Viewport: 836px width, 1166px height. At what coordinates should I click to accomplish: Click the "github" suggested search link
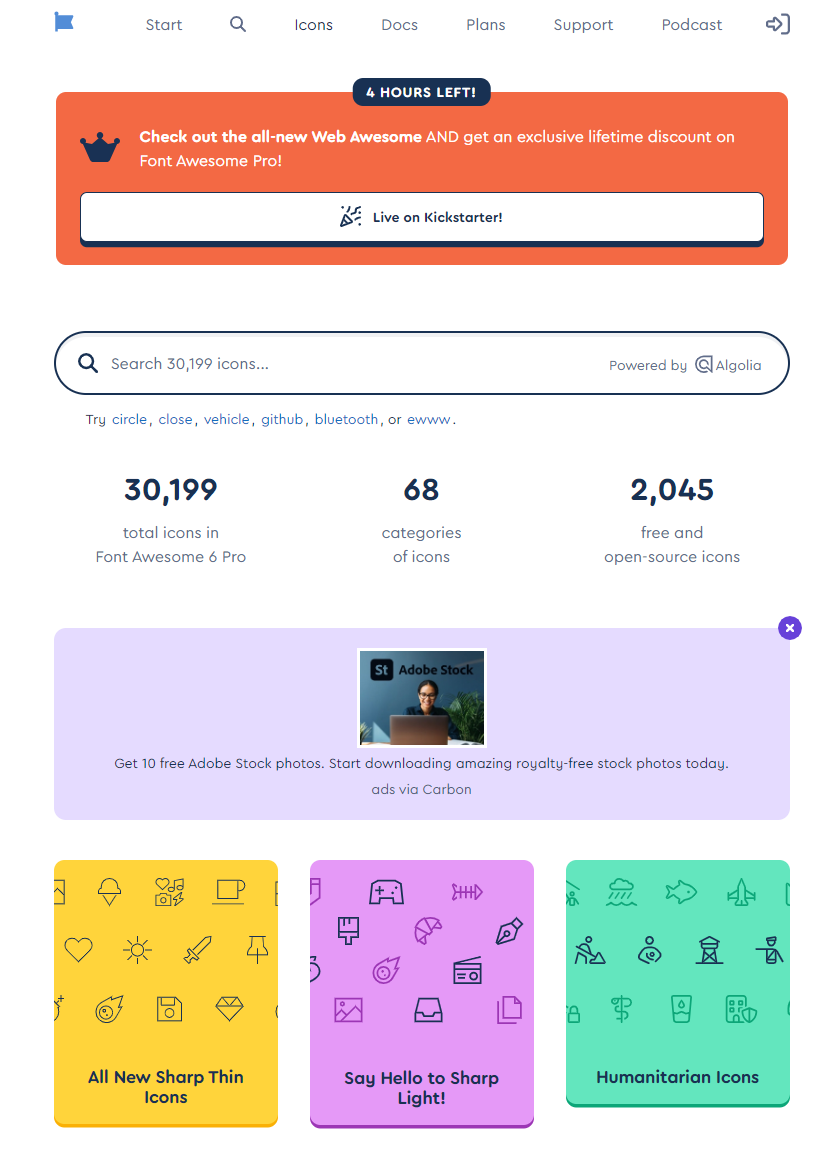[x=282, y=420]
